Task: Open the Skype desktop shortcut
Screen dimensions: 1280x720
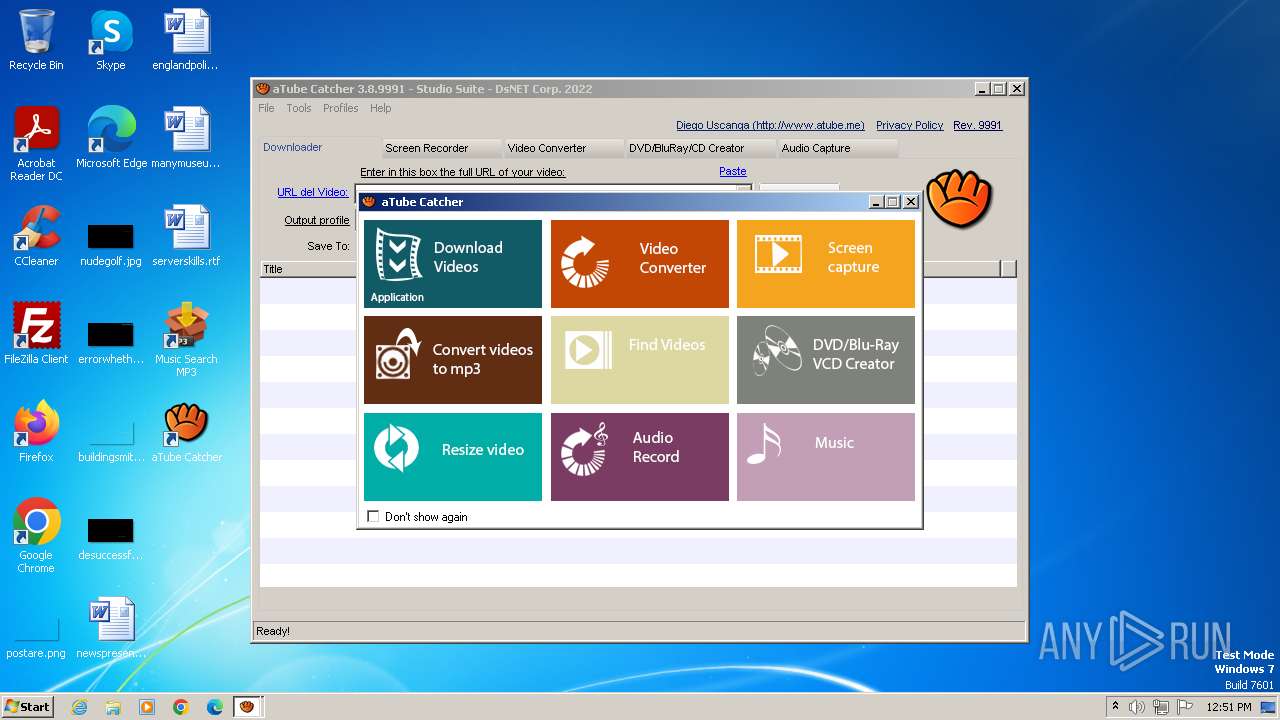Action: (x=111, y=40)
